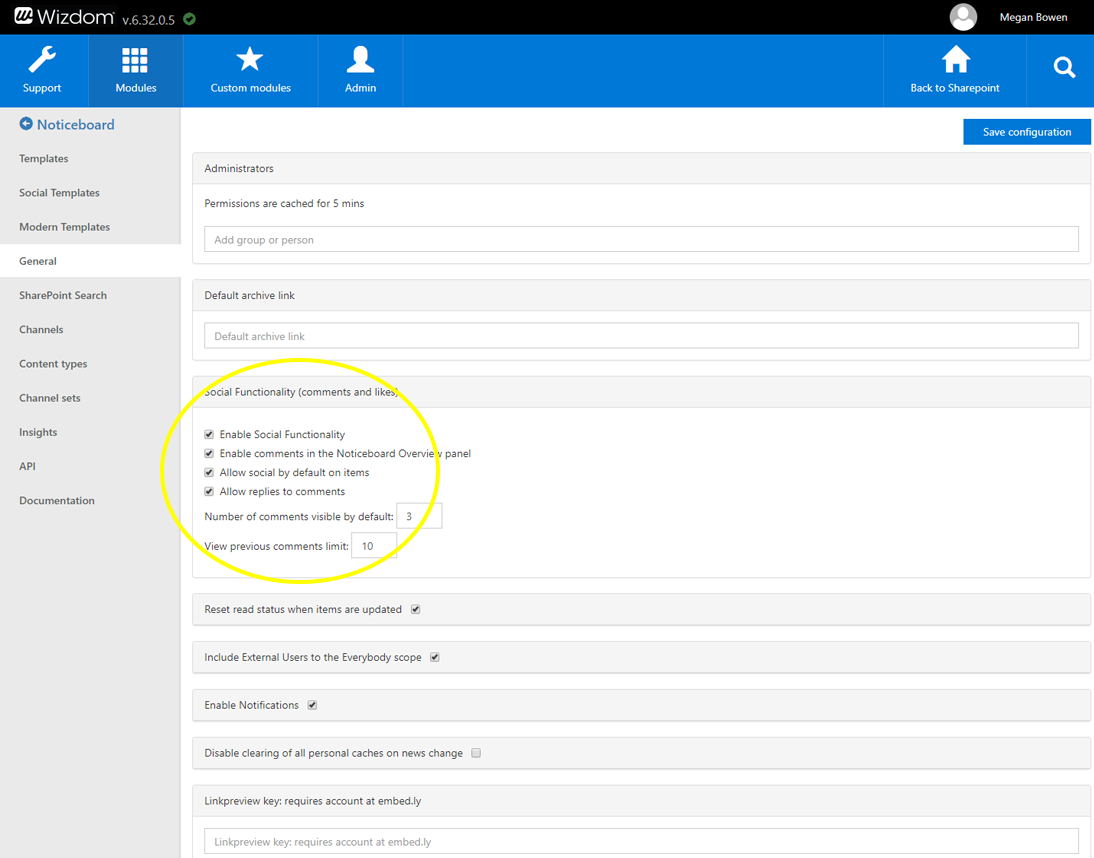The width and height of the screenshot is (1094, 858).
Task: Click the search magnifier icon
Action: point(1064,68)
